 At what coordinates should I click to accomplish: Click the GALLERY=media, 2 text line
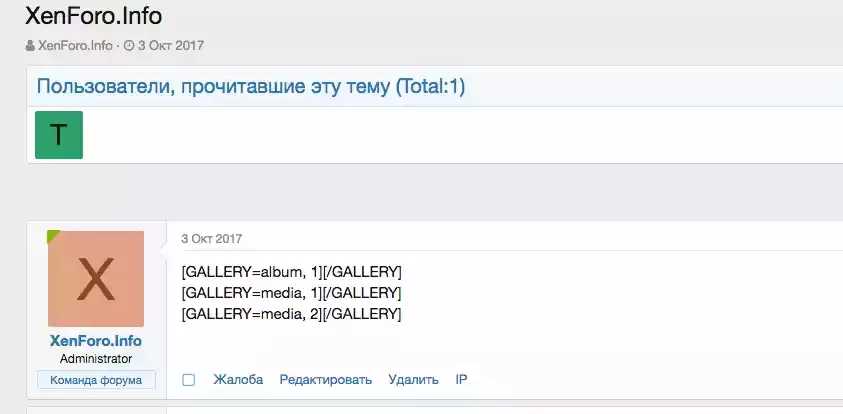pos(291,314)
